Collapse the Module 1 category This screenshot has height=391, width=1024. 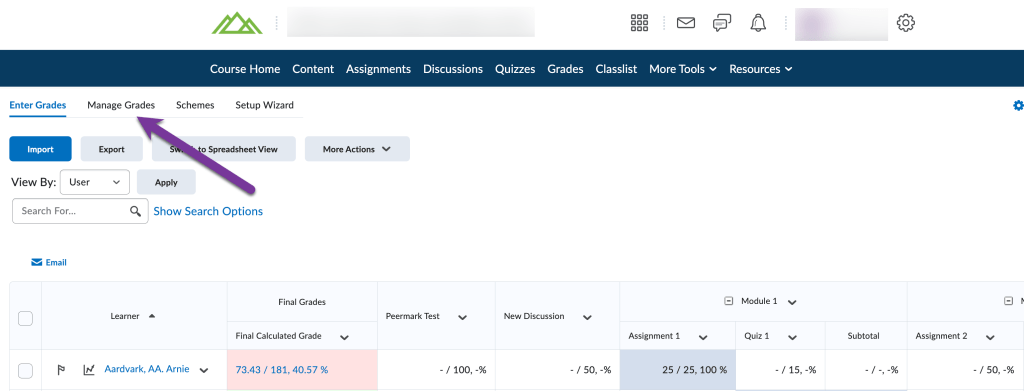click(729, 302)
